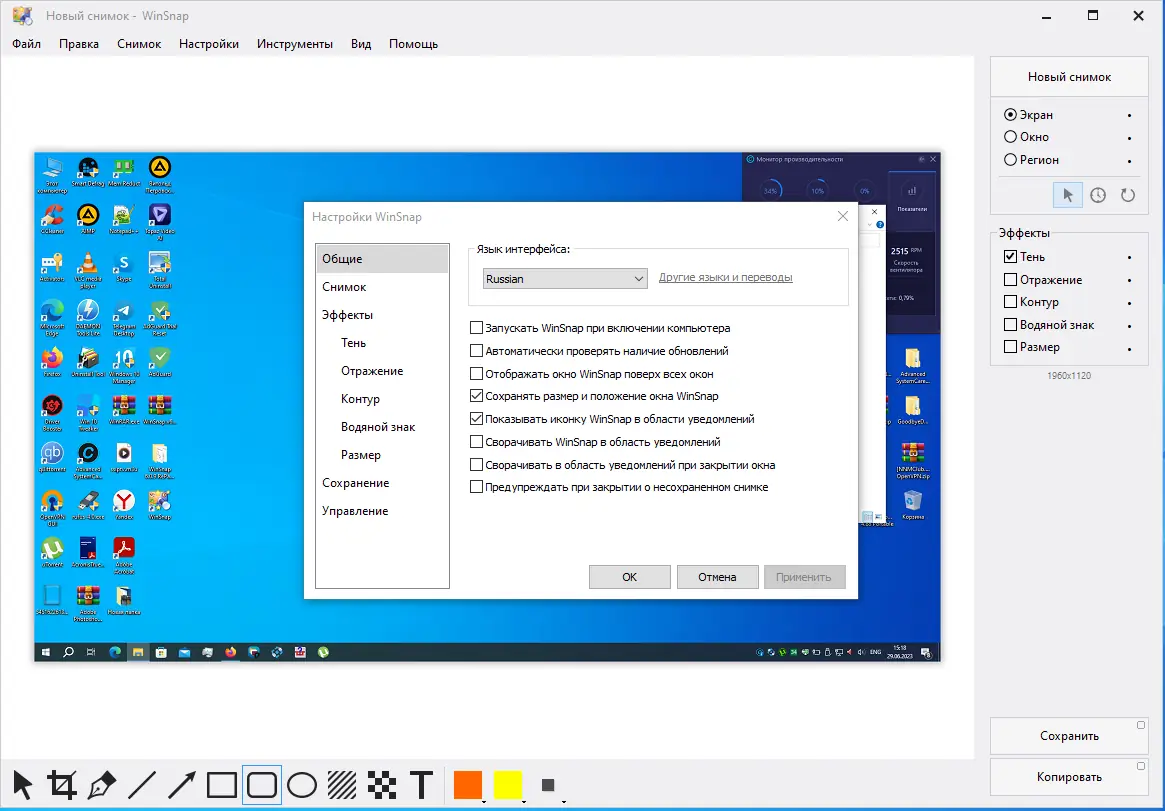Click the capture delay clock icon
Image resolution: width=1165 pixels, height=811 pixels.
coord(1098,195)
